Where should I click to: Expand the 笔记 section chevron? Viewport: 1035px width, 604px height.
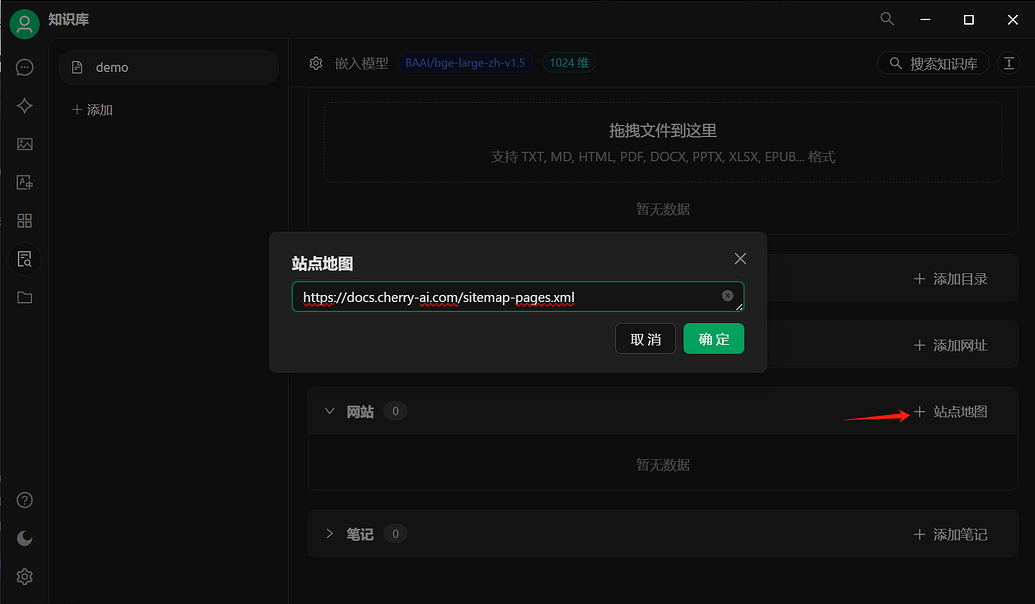pyautogui.click(x=330, y=534)
